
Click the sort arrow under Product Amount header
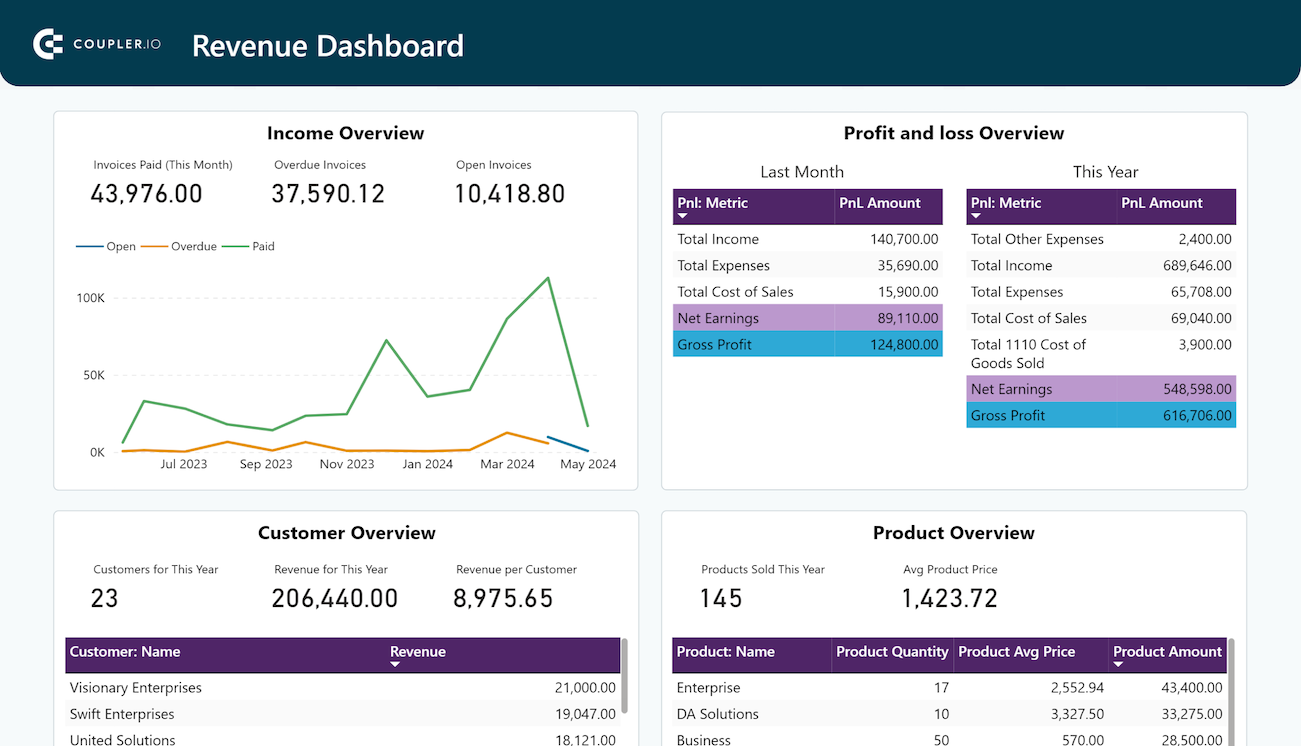1119,665
